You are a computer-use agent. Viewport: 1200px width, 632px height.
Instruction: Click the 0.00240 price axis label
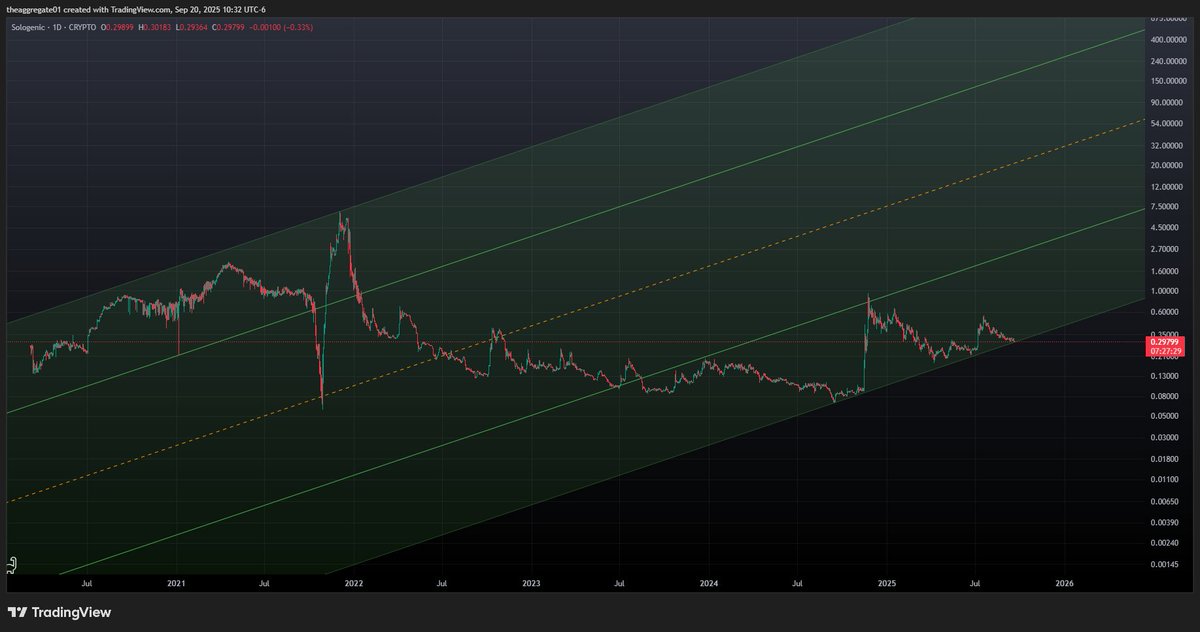tap(1167, 543)
